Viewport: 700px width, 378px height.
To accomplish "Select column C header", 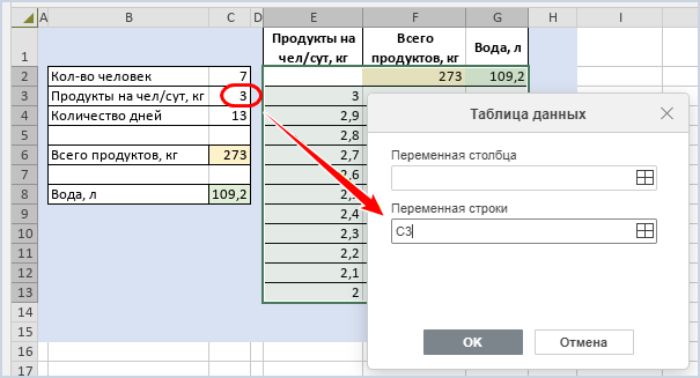I will point(230,17).
